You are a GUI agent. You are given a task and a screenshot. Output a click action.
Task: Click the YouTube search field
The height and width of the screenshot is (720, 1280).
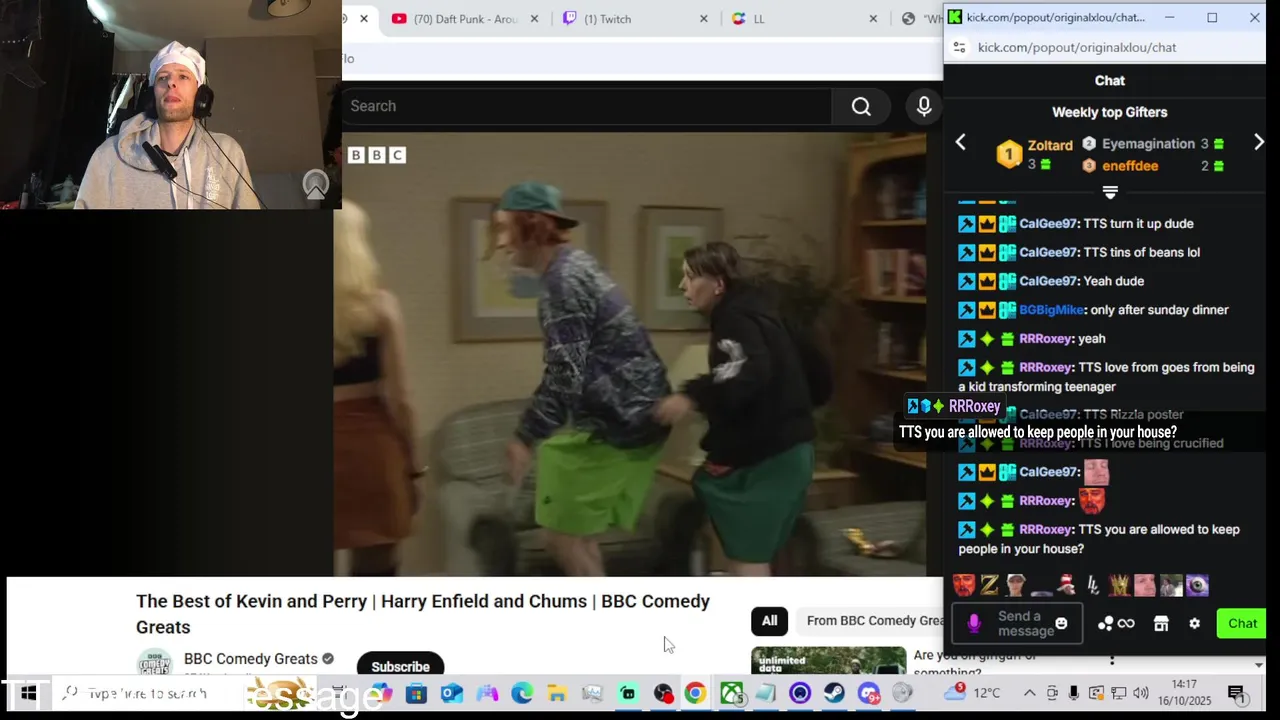587,106
